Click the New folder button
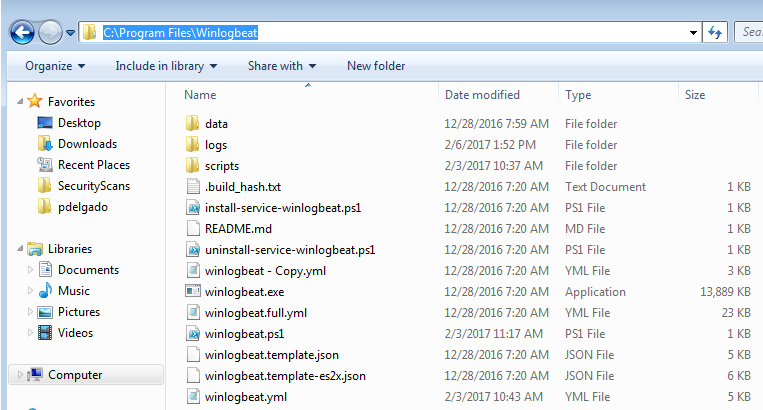763x410 pixels. pos(376,66)
